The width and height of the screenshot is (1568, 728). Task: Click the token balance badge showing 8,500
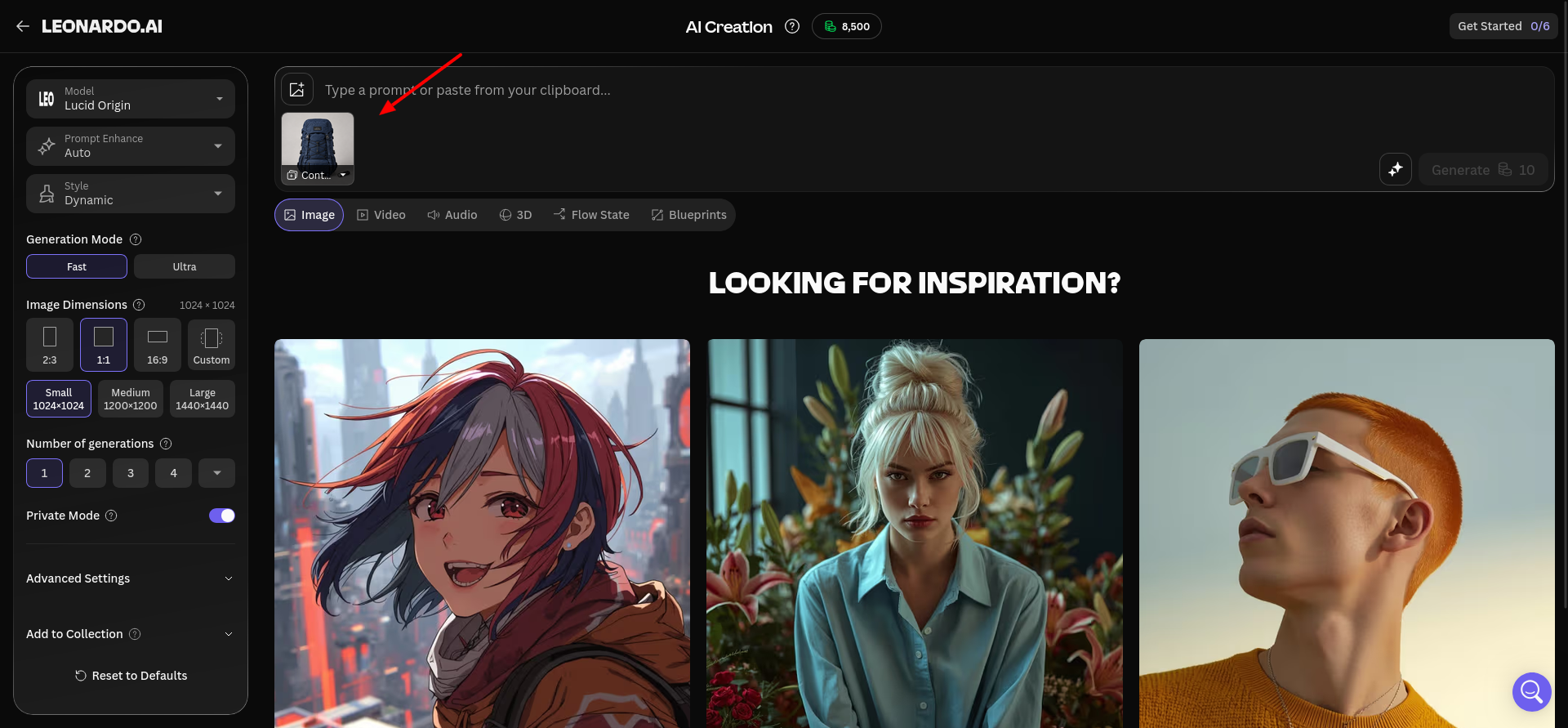click(x=847, y=26)
